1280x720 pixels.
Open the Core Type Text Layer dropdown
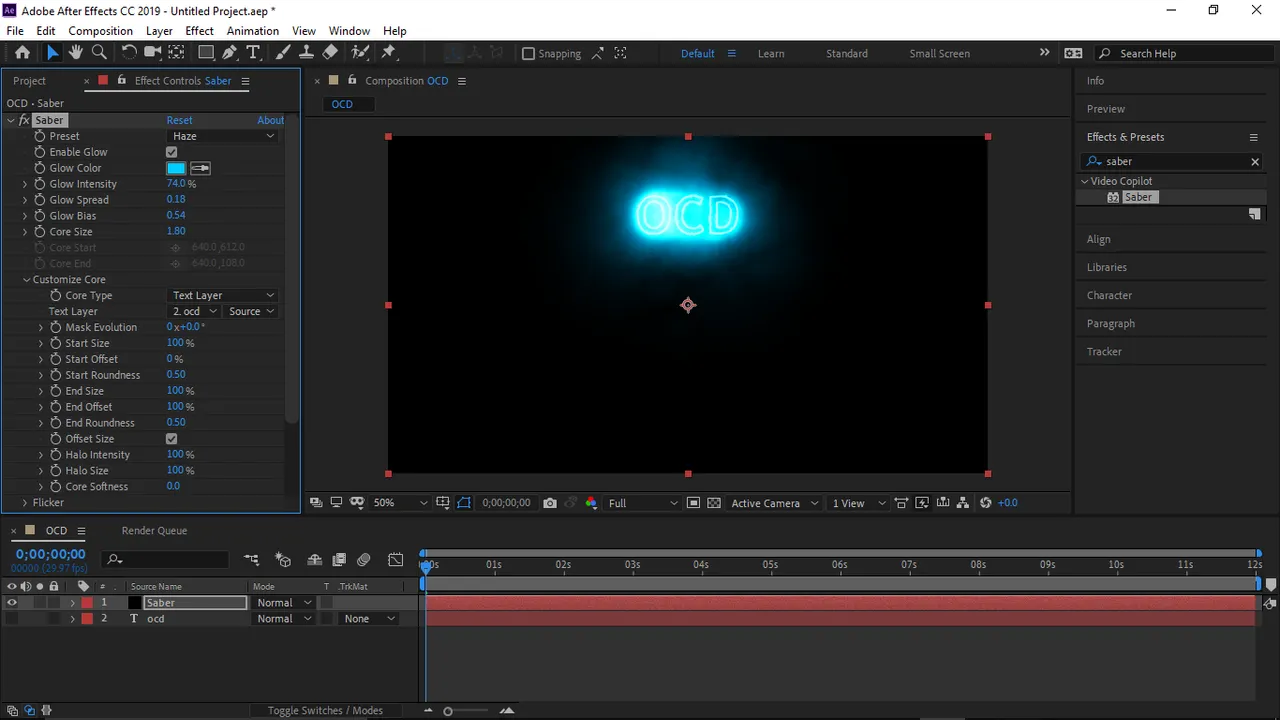point(222,296)
